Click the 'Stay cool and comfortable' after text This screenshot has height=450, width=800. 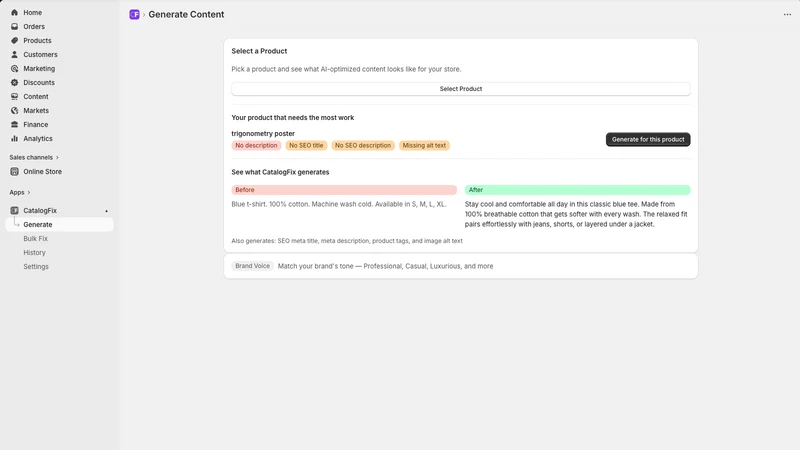pos(577,214)
